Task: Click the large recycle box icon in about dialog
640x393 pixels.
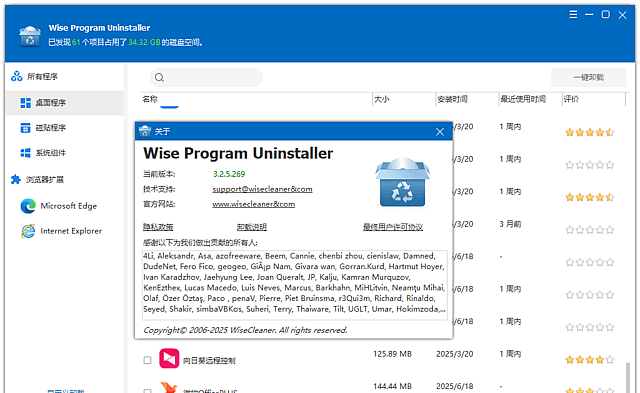Action: (402, 182)
